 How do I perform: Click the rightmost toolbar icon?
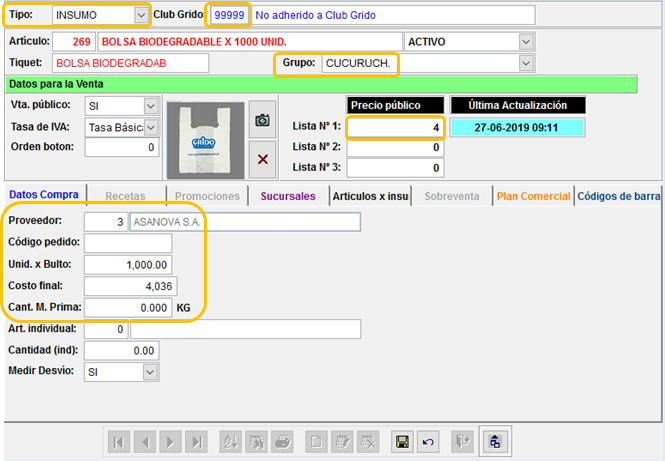click(495, 441)
